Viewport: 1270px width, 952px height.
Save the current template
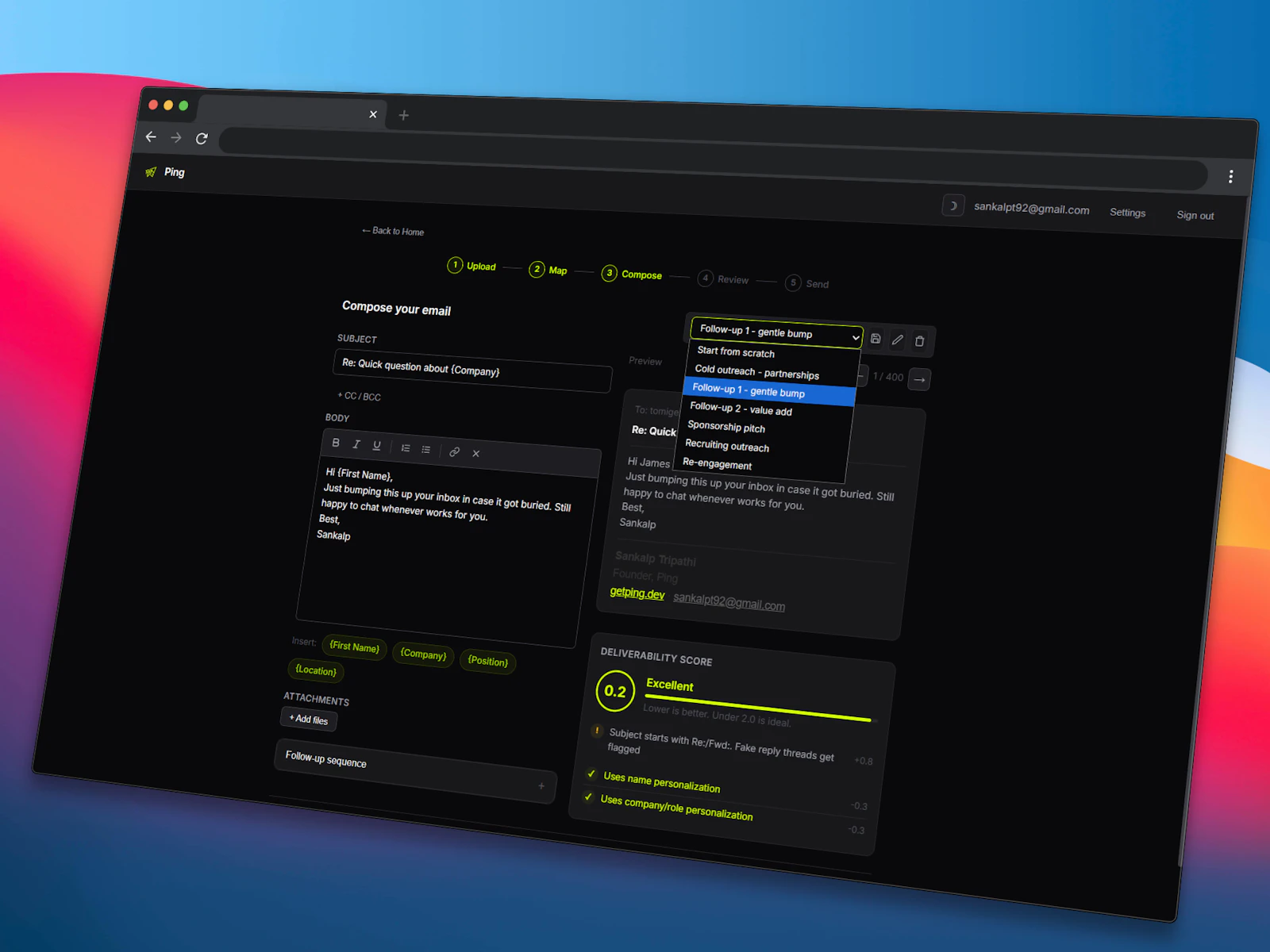[x=876, y=339]
